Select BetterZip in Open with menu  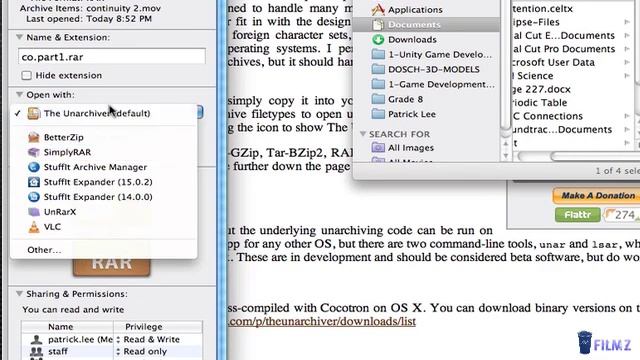tap(104, 137)
